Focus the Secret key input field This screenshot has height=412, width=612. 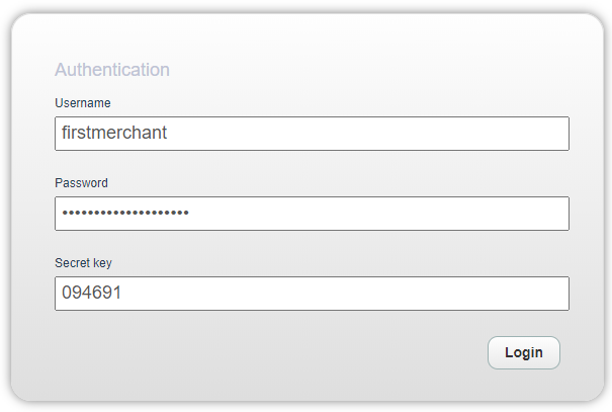tap(311, 293)
